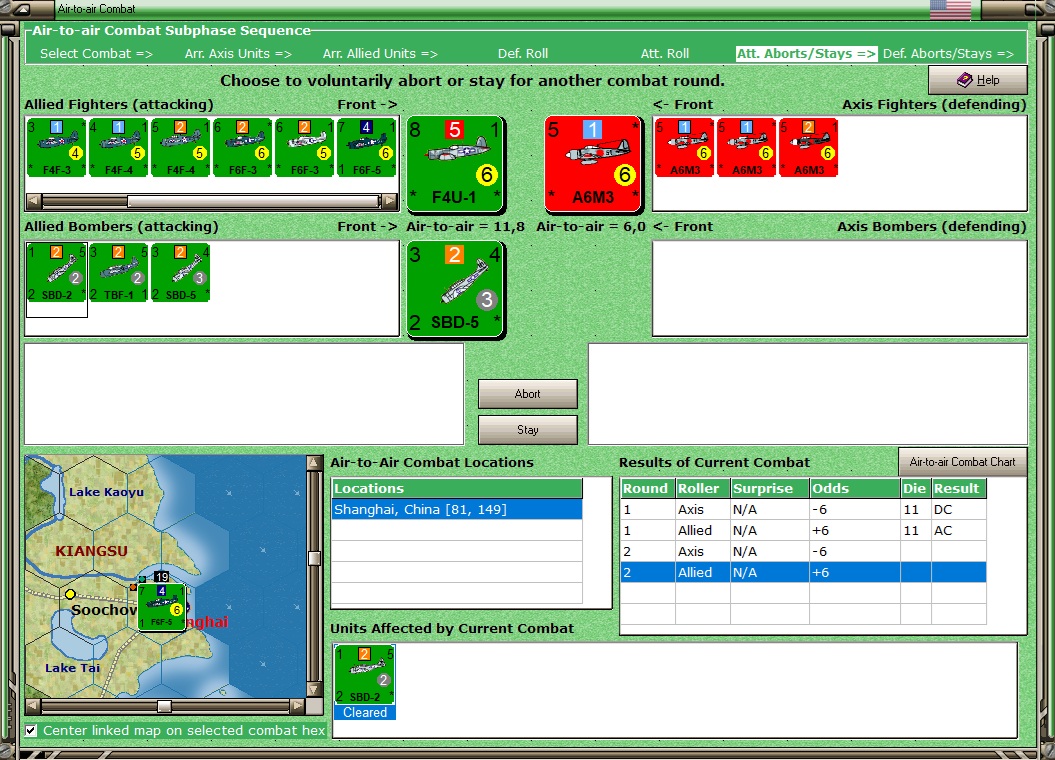Select the F6F-3 counter rated 5

click(304, 147)
